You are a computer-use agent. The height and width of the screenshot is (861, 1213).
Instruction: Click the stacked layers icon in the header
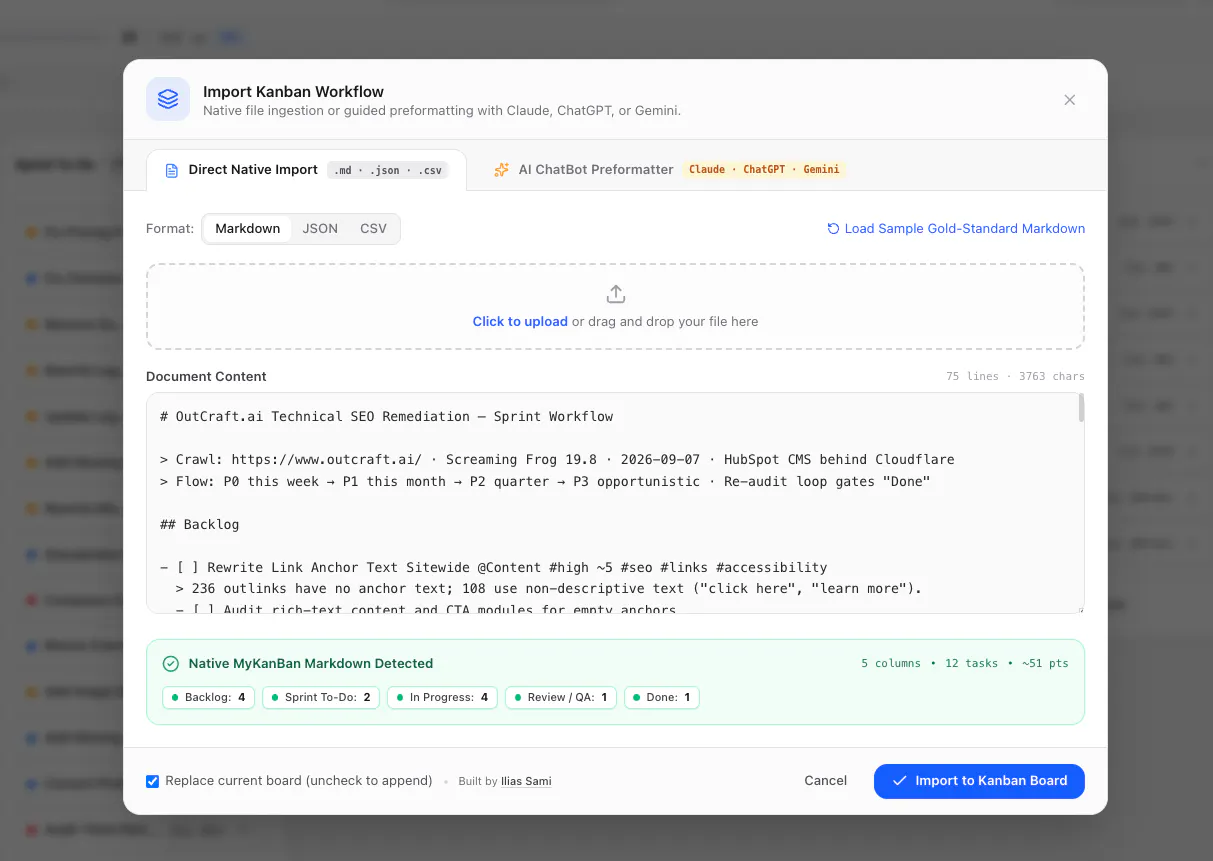pos(168,99)
